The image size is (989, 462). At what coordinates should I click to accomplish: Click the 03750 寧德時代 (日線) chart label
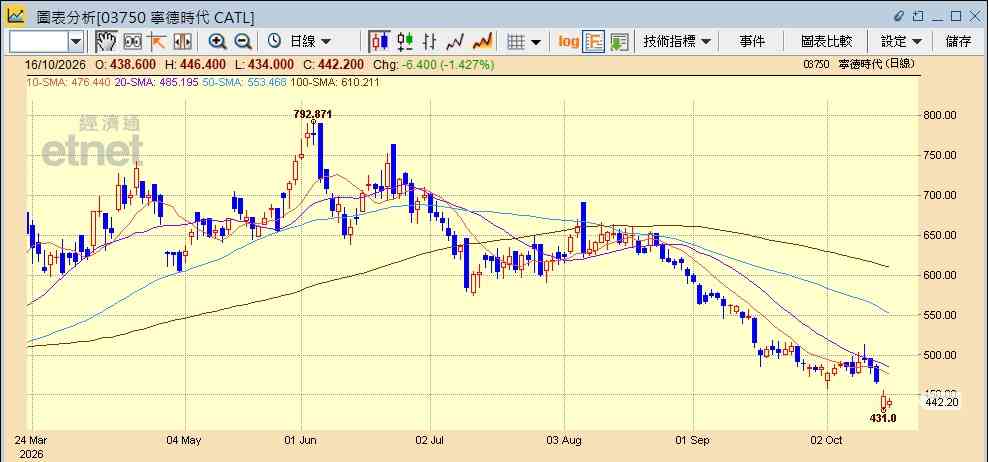click(x=859, y=64)
